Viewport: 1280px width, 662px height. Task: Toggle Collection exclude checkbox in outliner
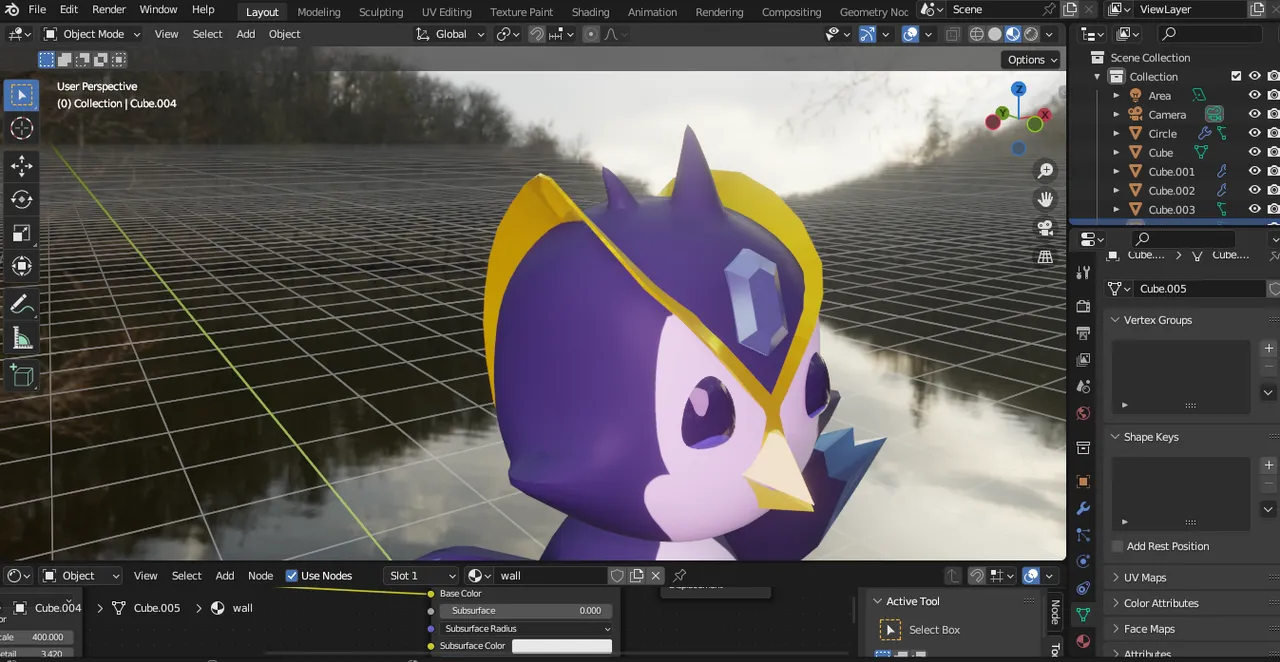point(1236,77)
